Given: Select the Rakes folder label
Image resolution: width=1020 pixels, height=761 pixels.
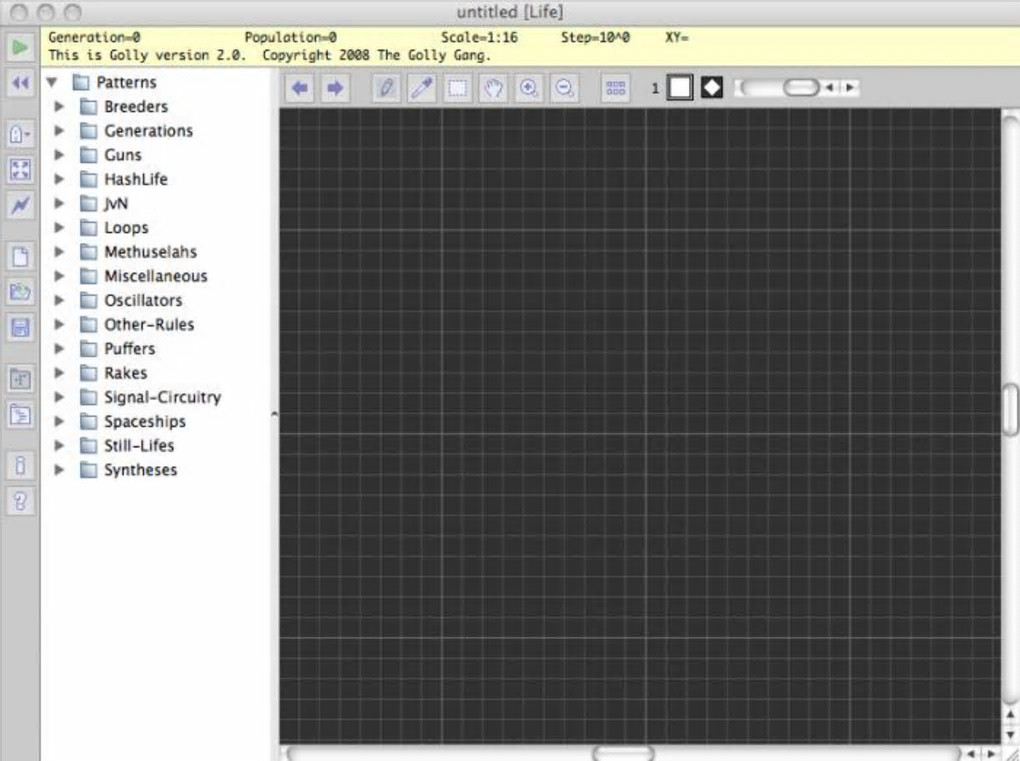Looking at the screenshot, I should click(x=126, y=373).
